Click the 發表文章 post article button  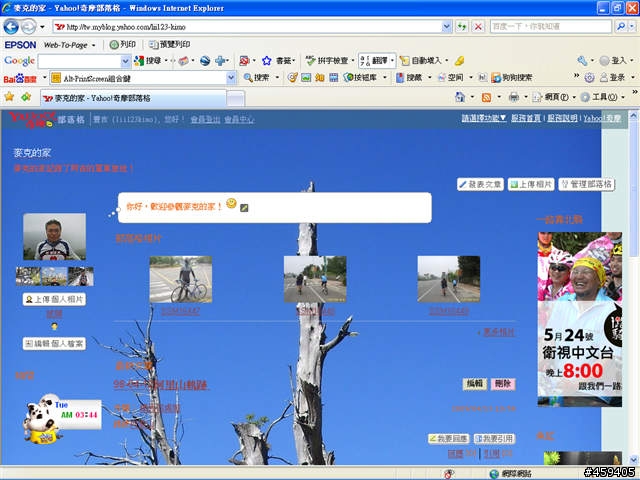click(480, 184)
